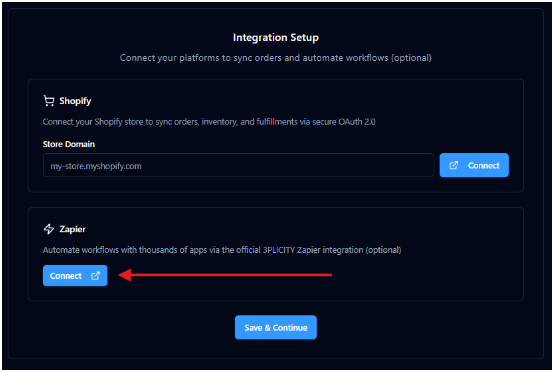
Task: Click Save & Continue
Action: click(276, 327)
